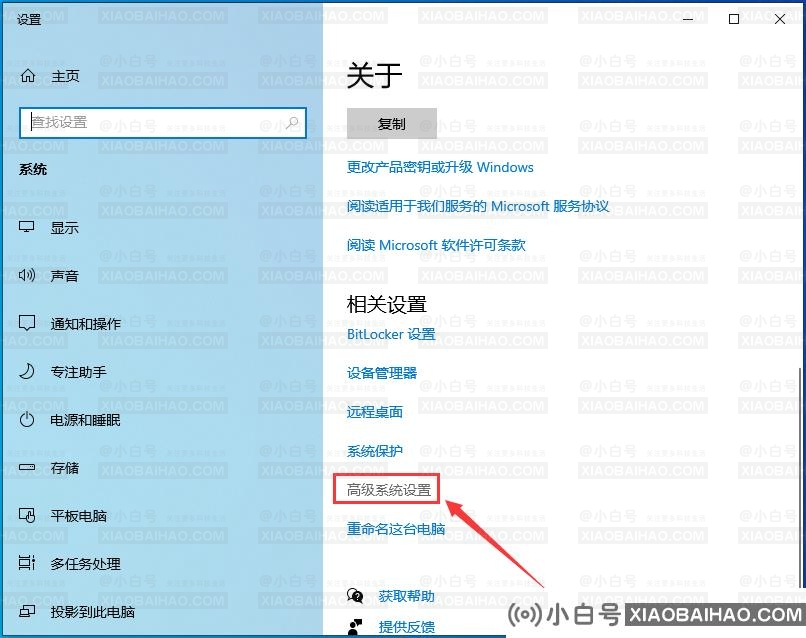This screenshot has width=806, height=638.
Task: Open 更改产品密钥或升级 Windows link
Action: pos(440,167)
